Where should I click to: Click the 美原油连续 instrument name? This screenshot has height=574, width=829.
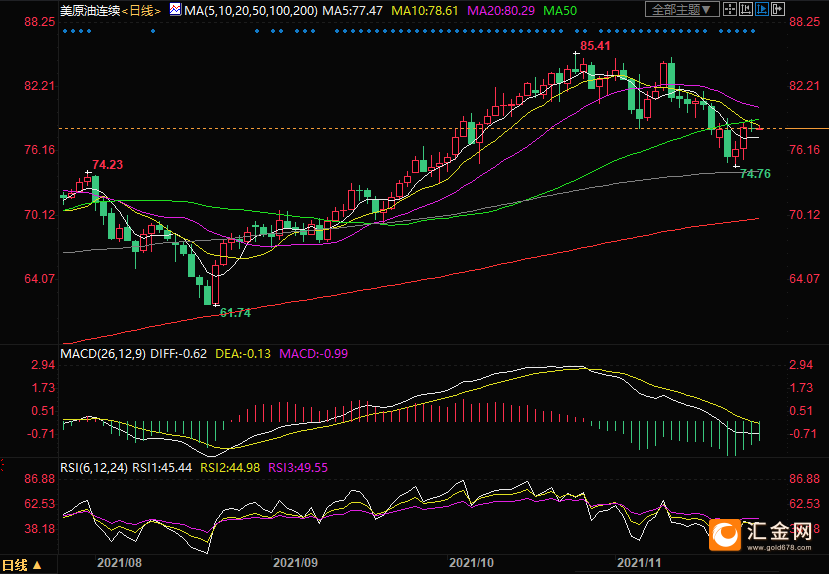click(x=90, y=11)
